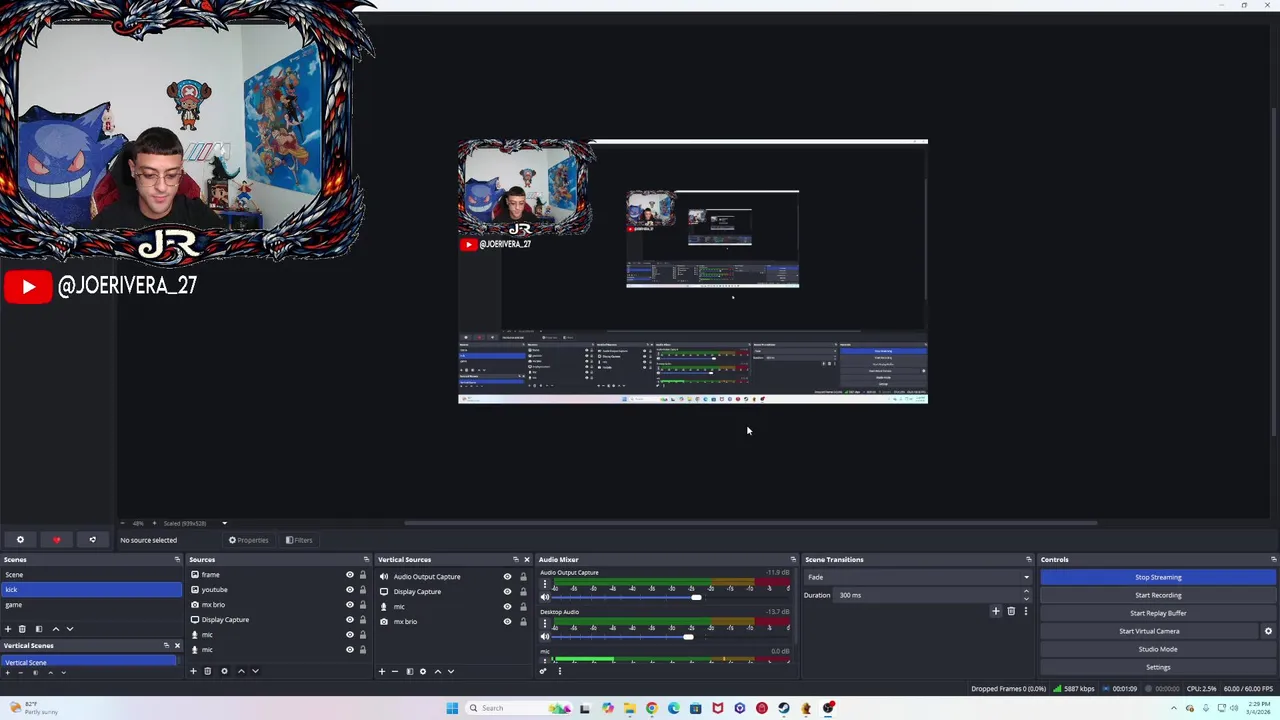Open Audio Output Capture options menu dots
The image size is (1280, 720).
click(545, 584)
